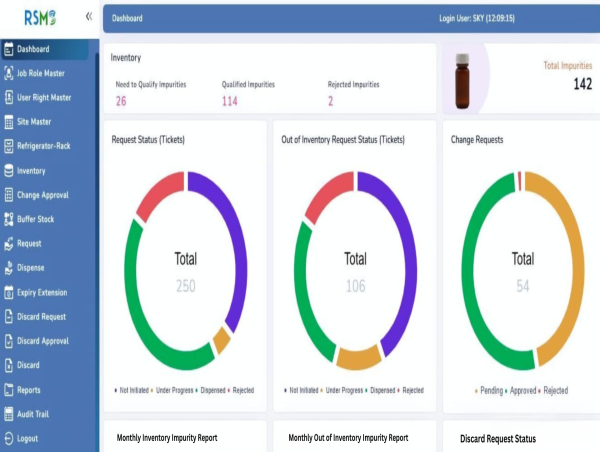The height and width of the screenshot is (452, 600).
Task: Click the Inventory database icon
Action: pyautogui.click(x=8, y=171)
